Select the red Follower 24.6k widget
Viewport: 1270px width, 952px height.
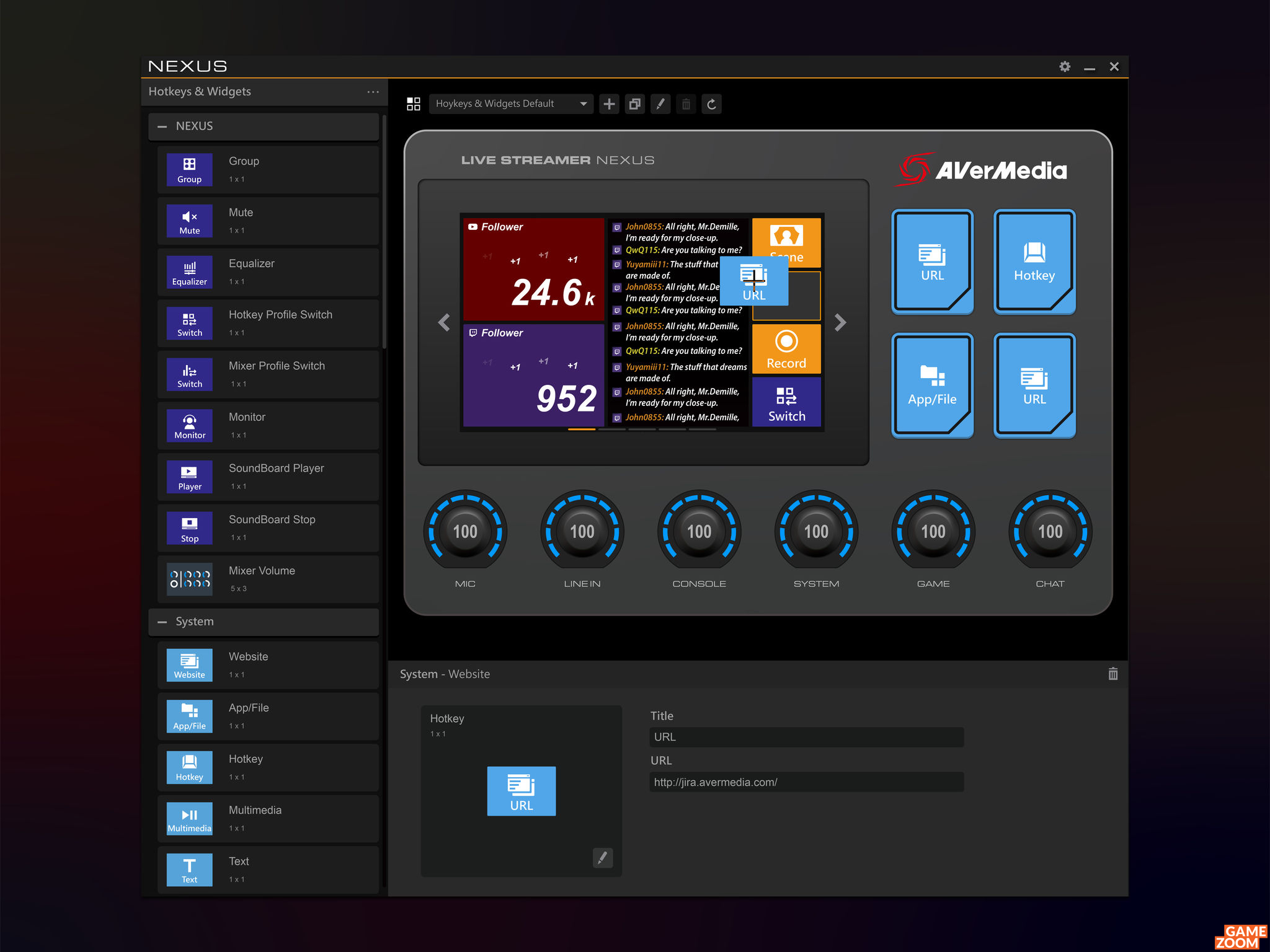point(534,269)
